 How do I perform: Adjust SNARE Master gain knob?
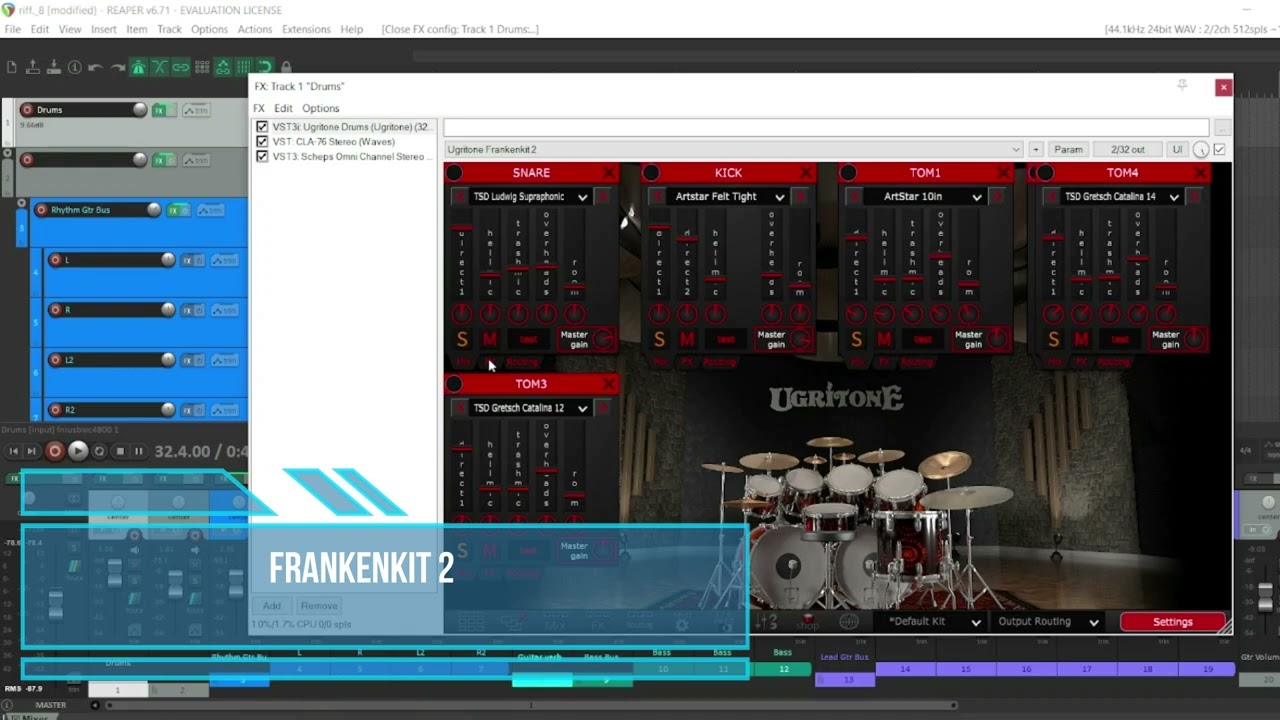pyautogui.click(x=603, y=339)
